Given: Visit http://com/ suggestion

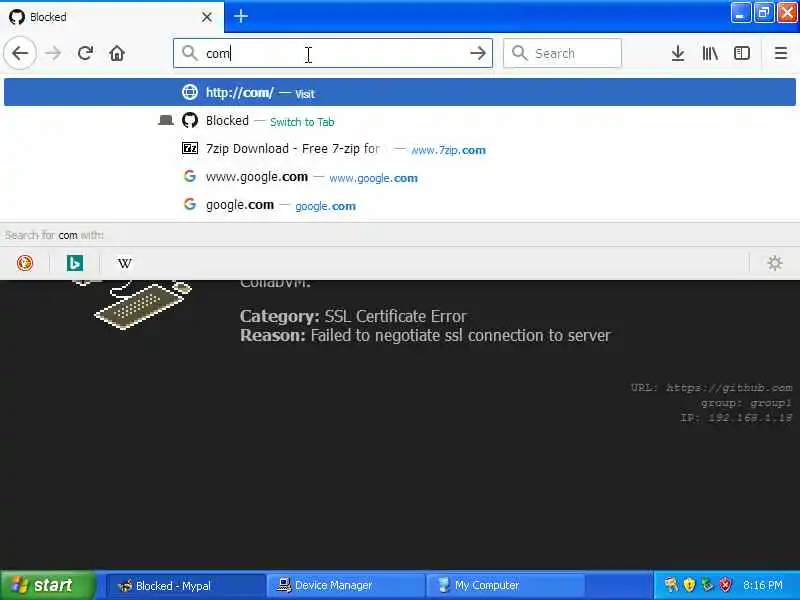Looking at the screenshot, I should pos(400,92).
